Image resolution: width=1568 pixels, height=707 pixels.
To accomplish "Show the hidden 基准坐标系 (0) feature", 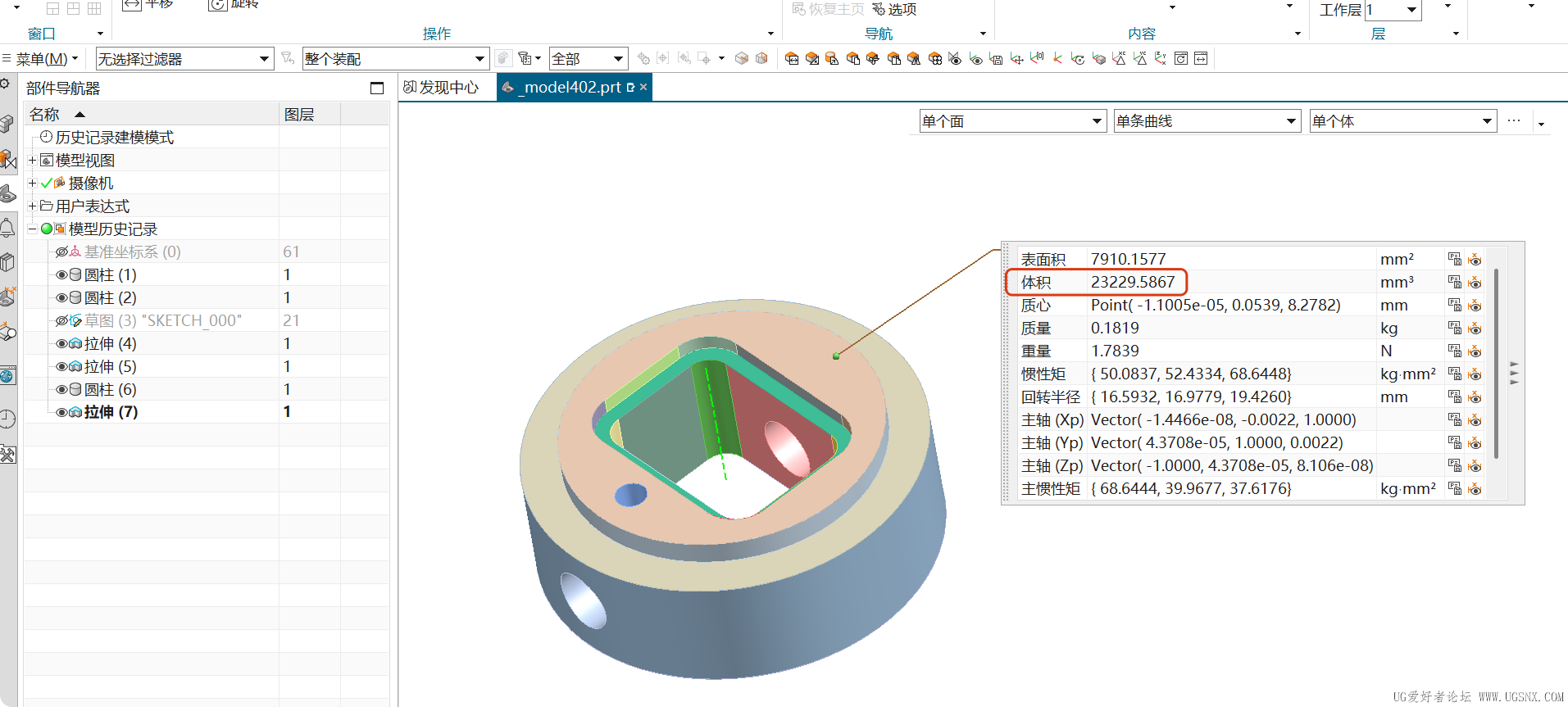I will tap(61, 252).
